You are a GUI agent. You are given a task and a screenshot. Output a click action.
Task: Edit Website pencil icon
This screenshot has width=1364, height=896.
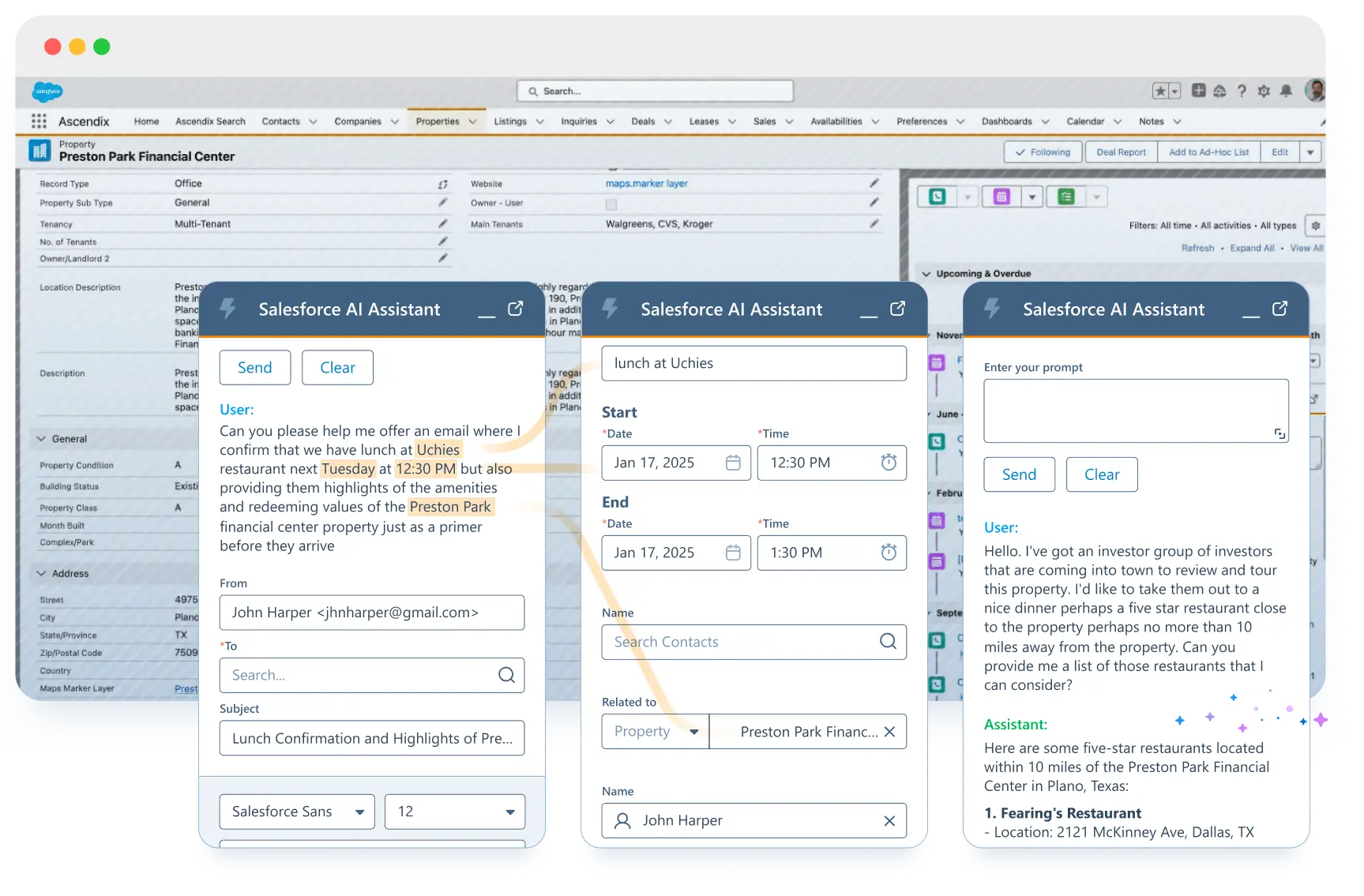click(874, 183)
